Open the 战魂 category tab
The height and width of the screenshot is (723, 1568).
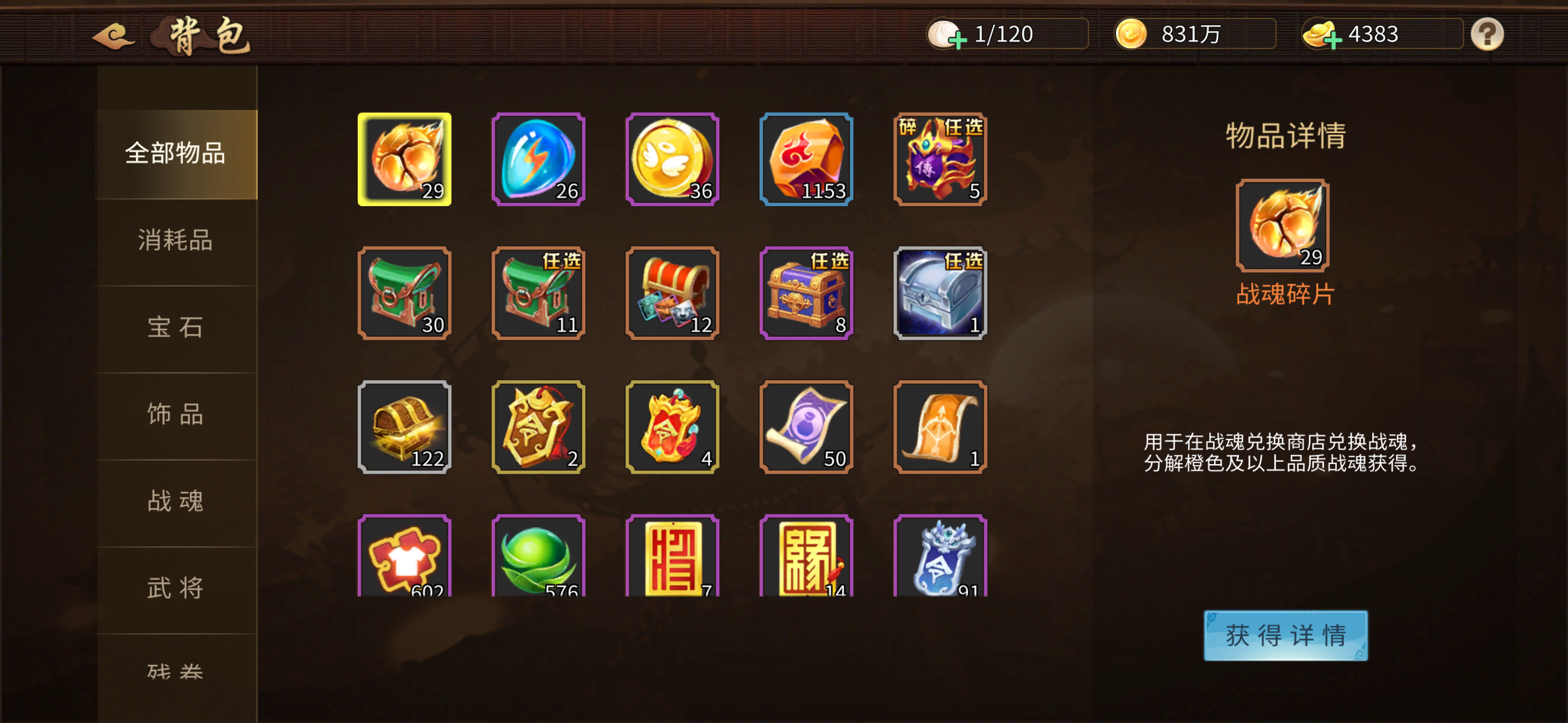(x=176, y=502)
